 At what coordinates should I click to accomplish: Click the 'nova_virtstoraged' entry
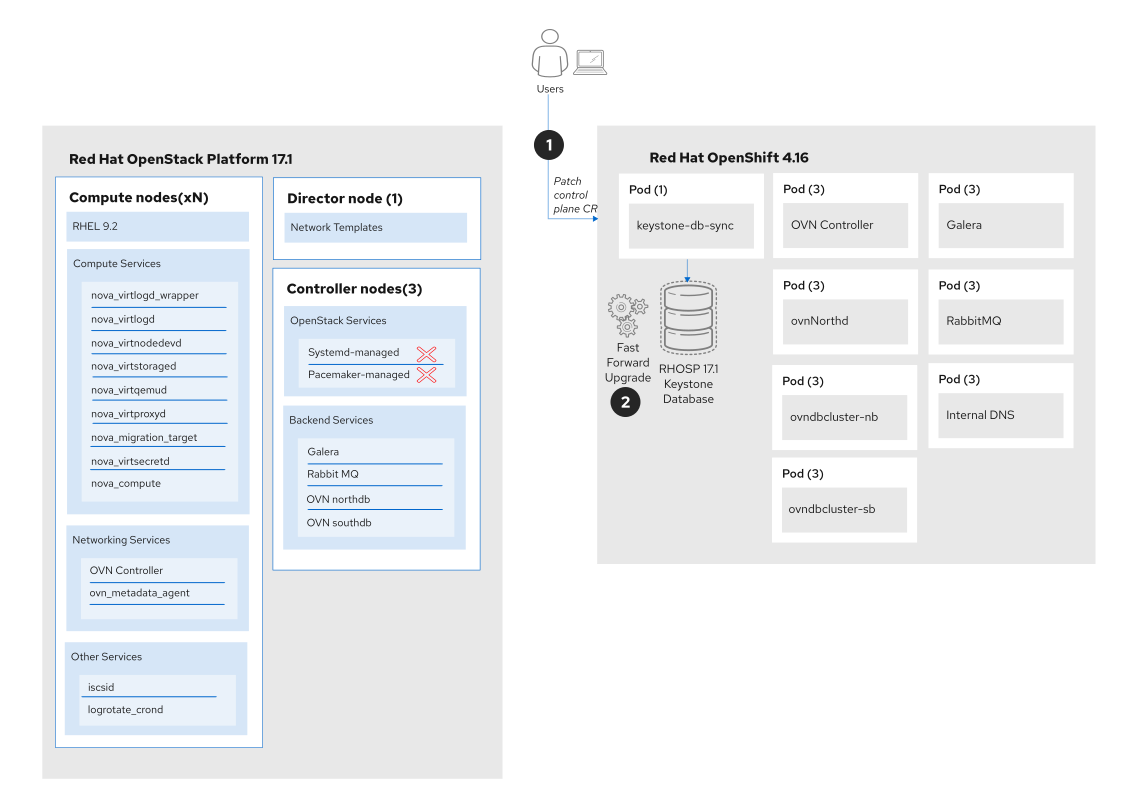point(133,366)
